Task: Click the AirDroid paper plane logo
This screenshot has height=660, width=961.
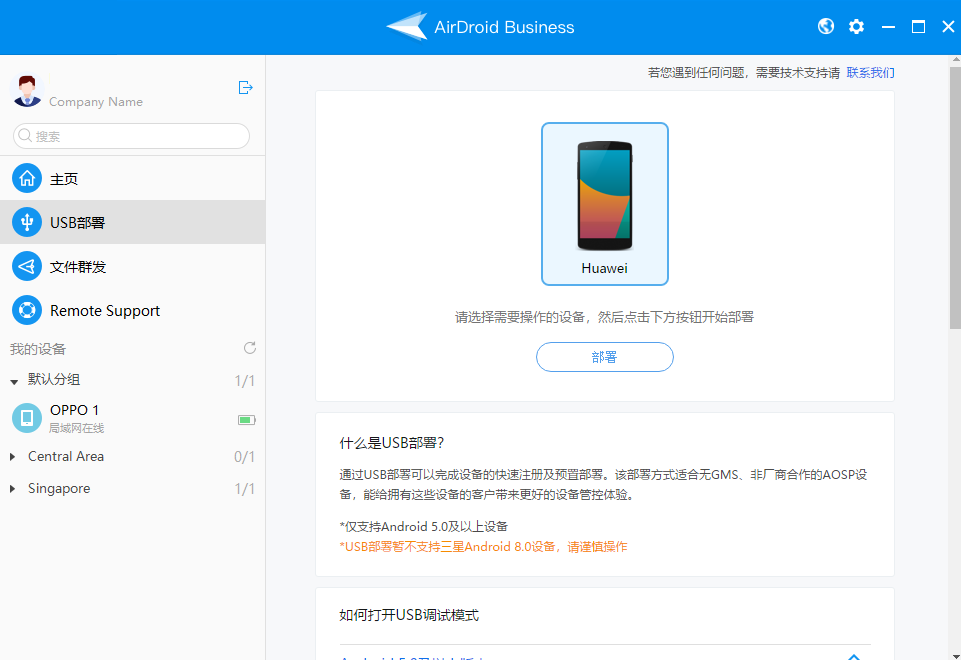Action: tap(407, 26)
